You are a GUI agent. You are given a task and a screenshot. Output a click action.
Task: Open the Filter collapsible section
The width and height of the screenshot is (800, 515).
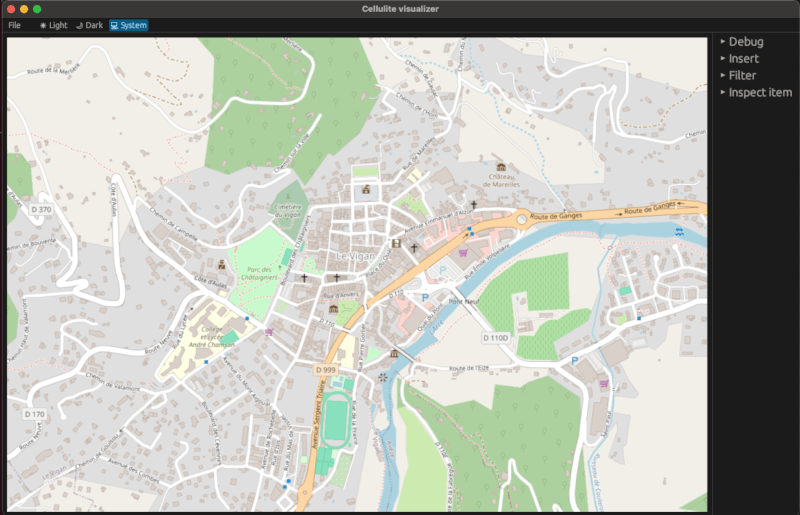tap(741, 76)
